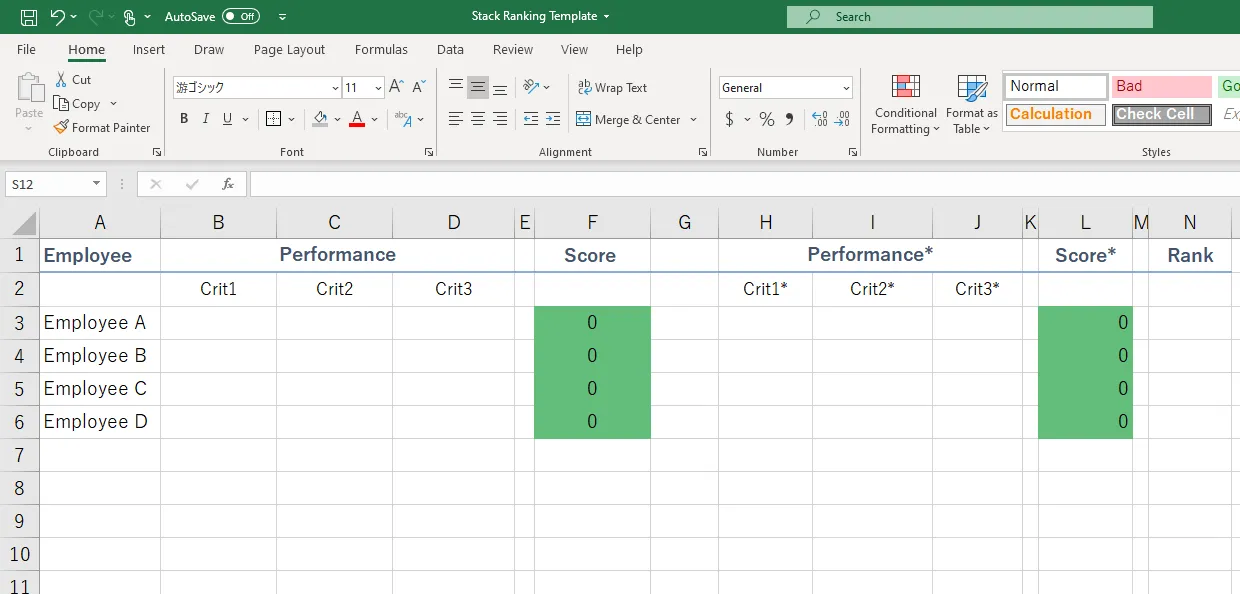
Task: Open Conditional Formatting menu
Action: 905,105
